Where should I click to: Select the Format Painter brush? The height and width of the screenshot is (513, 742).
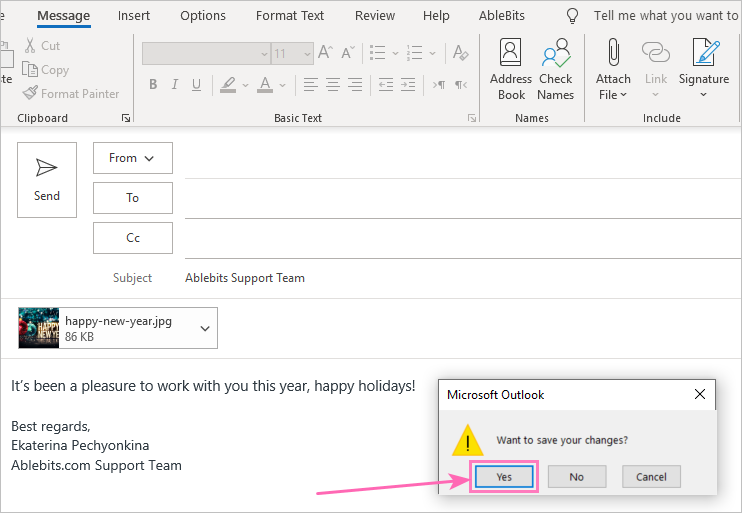71,93
